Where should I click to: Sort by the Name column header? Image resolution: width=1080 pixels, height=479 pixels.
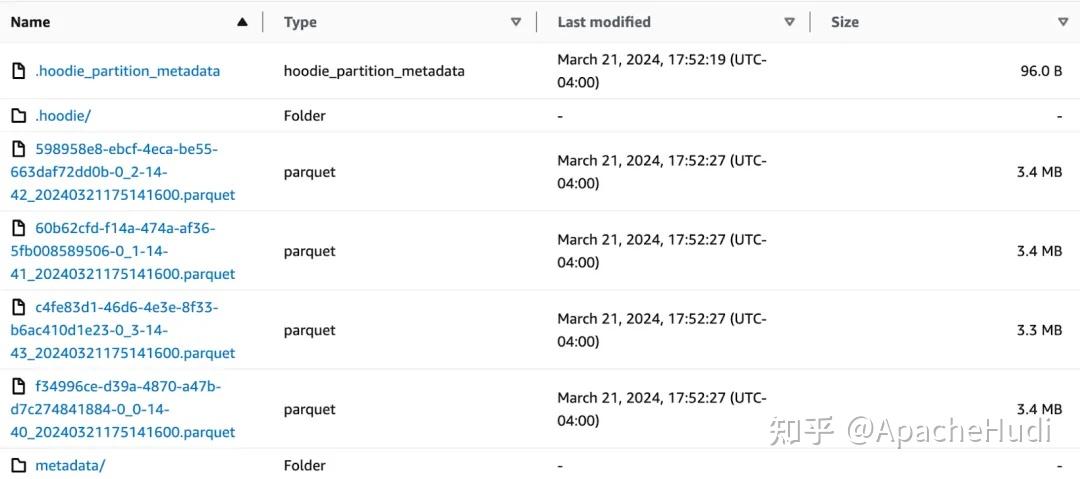click(30, 22)
